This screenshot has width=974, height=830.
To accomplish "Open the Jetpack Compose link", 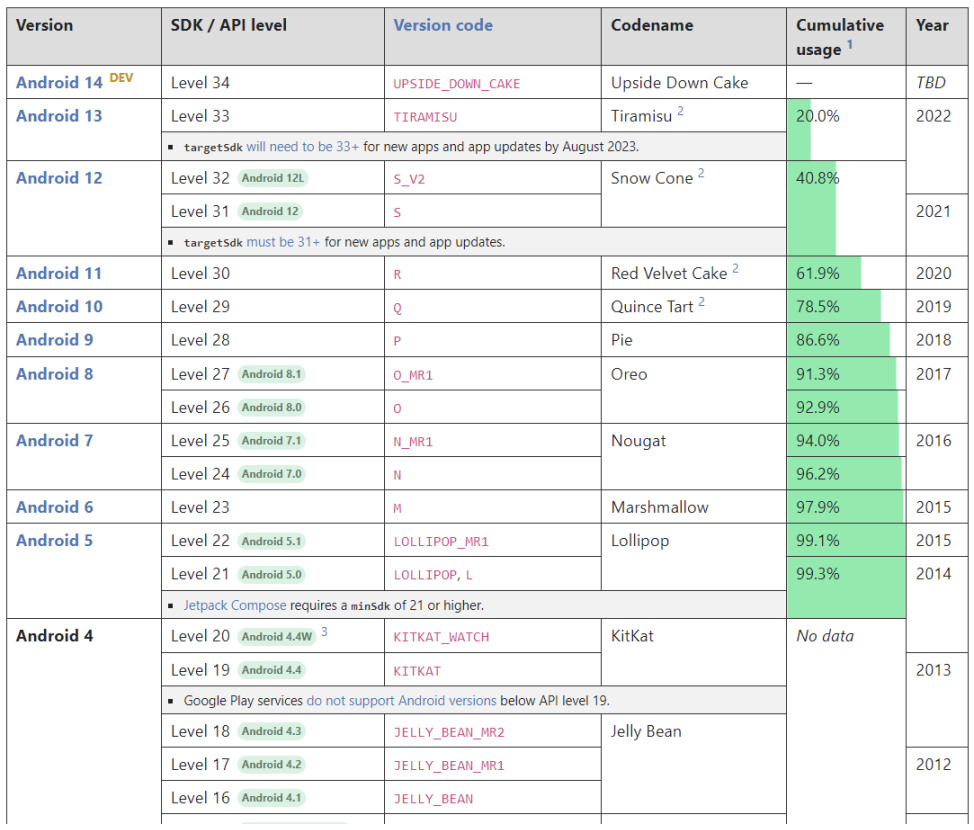I will [x=235, y=606].
